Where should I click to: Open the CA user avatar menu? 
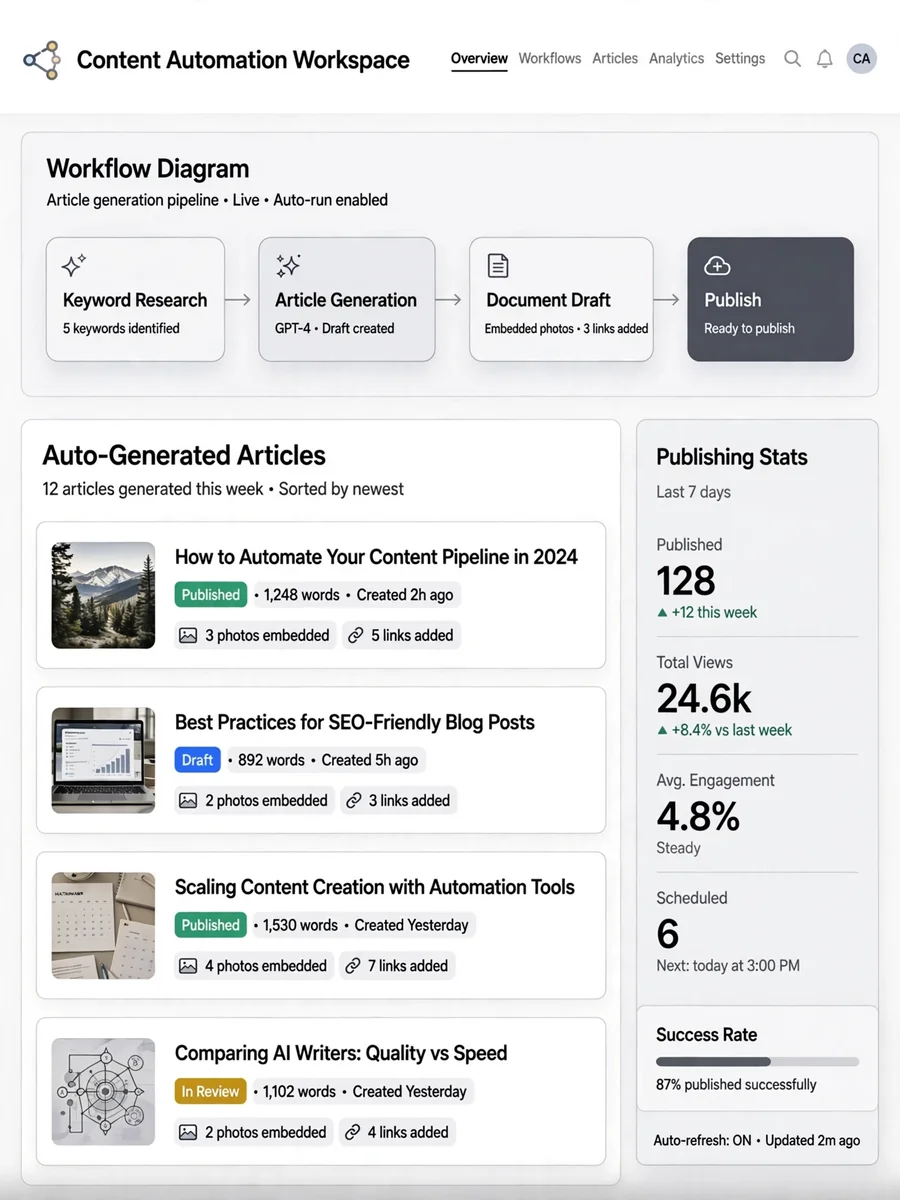(x=861, y=59)
